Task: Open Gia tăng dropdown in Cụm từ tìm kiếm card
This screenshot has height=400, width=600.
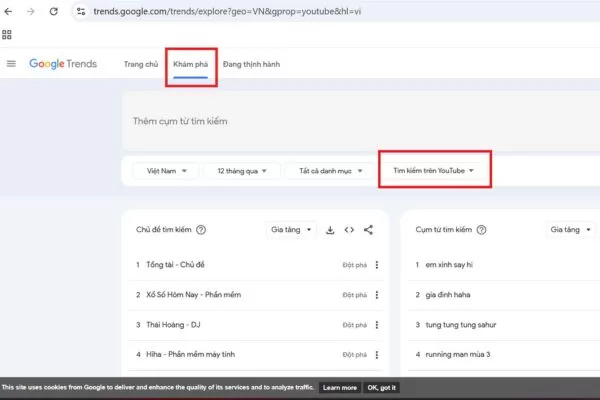Action: (x=571, y=230)
